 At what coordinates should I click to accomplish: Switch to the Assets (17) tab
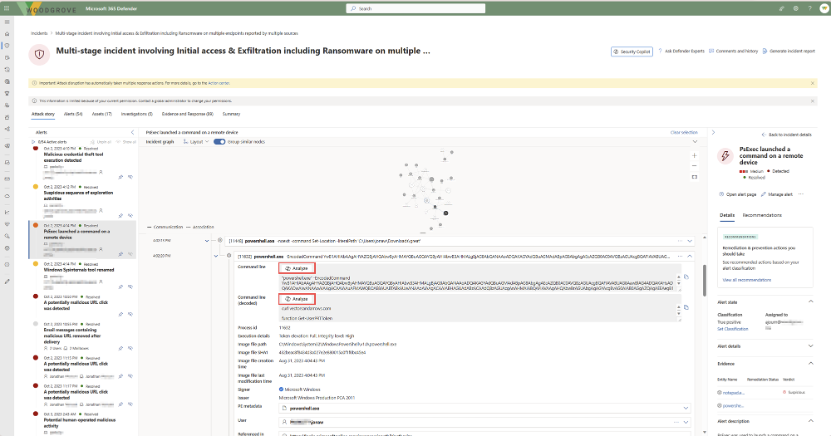[x=102, y=114]
